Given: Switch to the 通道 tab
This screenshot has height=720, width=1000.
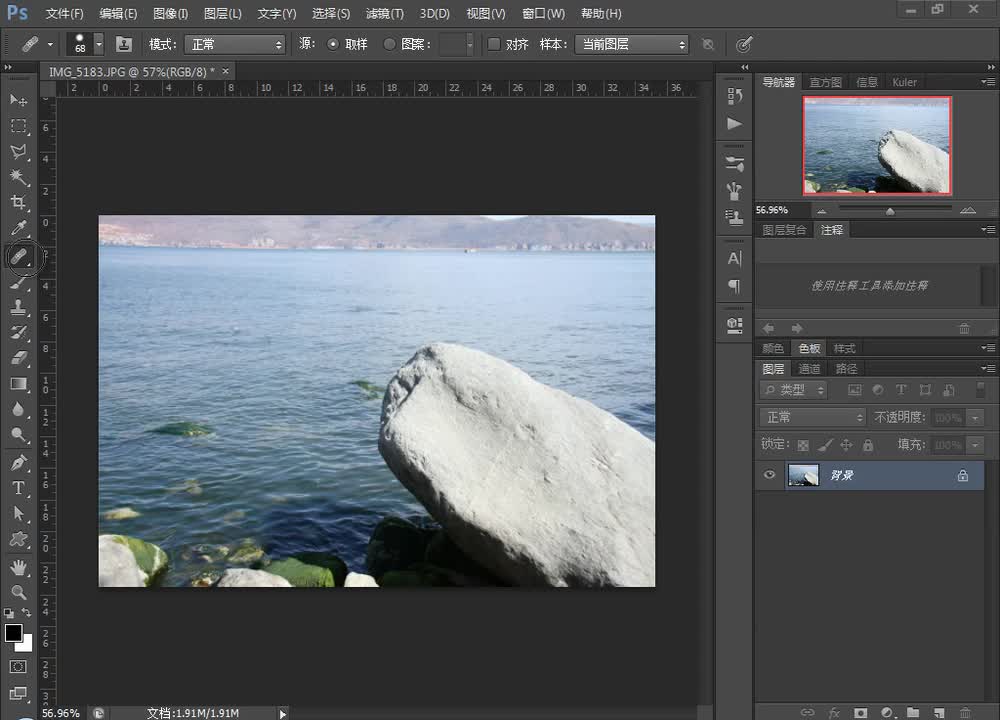Looking at the screenshot, I should pyautogui.click(x=809, y=369).
